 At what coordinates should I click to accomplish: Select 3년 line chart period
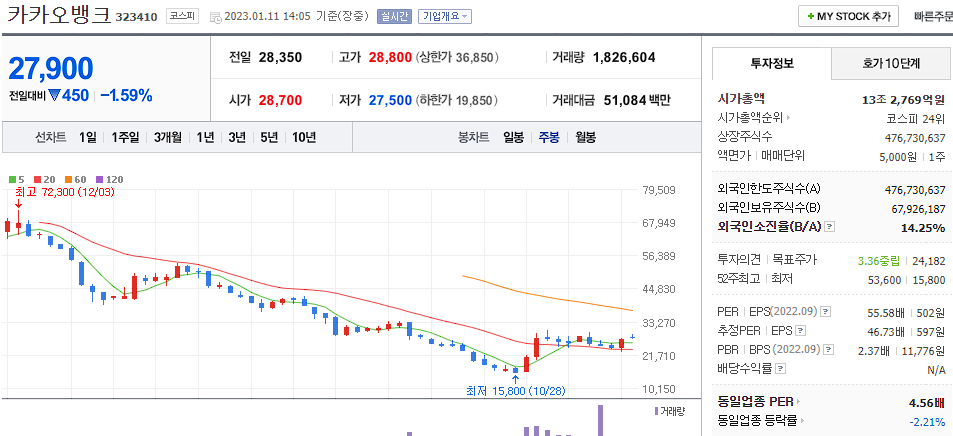237,137
